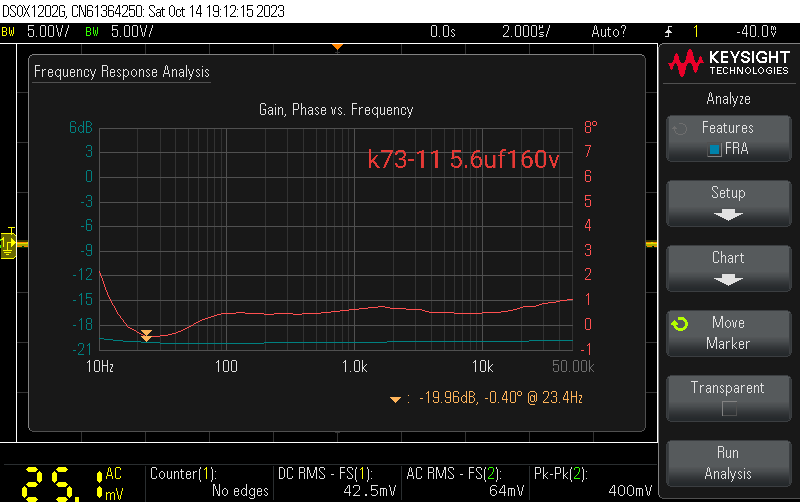Click the time base 2.000s/ value
Image resolution: width=800 pixels, height=502 pixels.
(526, 32)
